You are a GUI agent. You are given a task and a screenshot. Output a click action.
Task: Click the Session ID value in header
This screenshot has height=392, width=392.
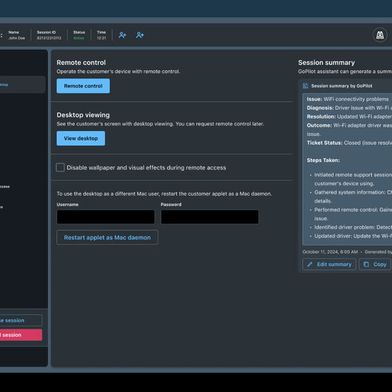(x=49, y=38)
